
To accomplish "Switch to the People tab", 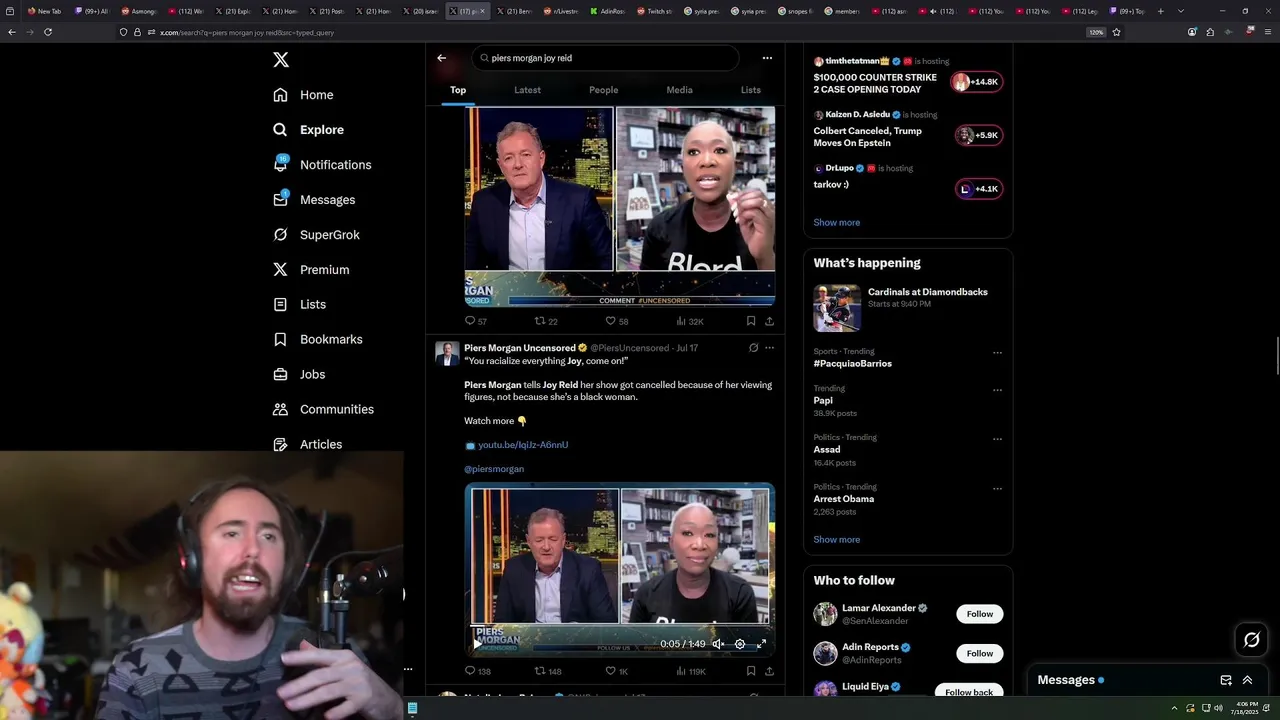I will 603,90.
